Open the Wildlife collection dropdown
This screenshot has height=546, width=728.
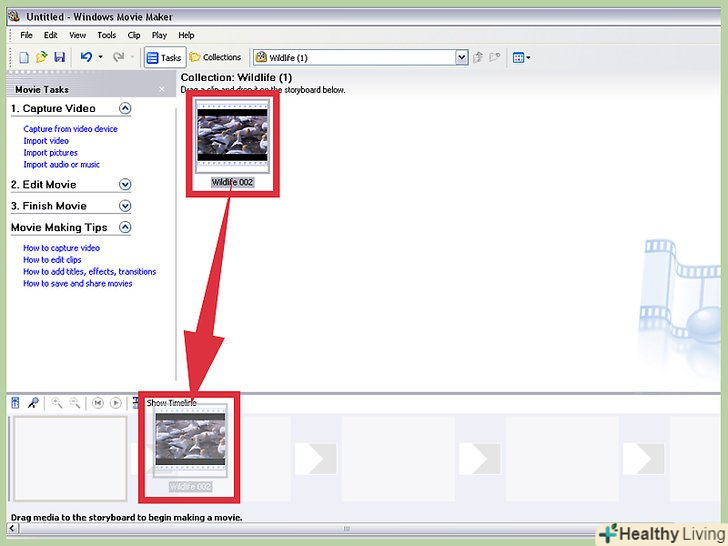click(461, 58)
